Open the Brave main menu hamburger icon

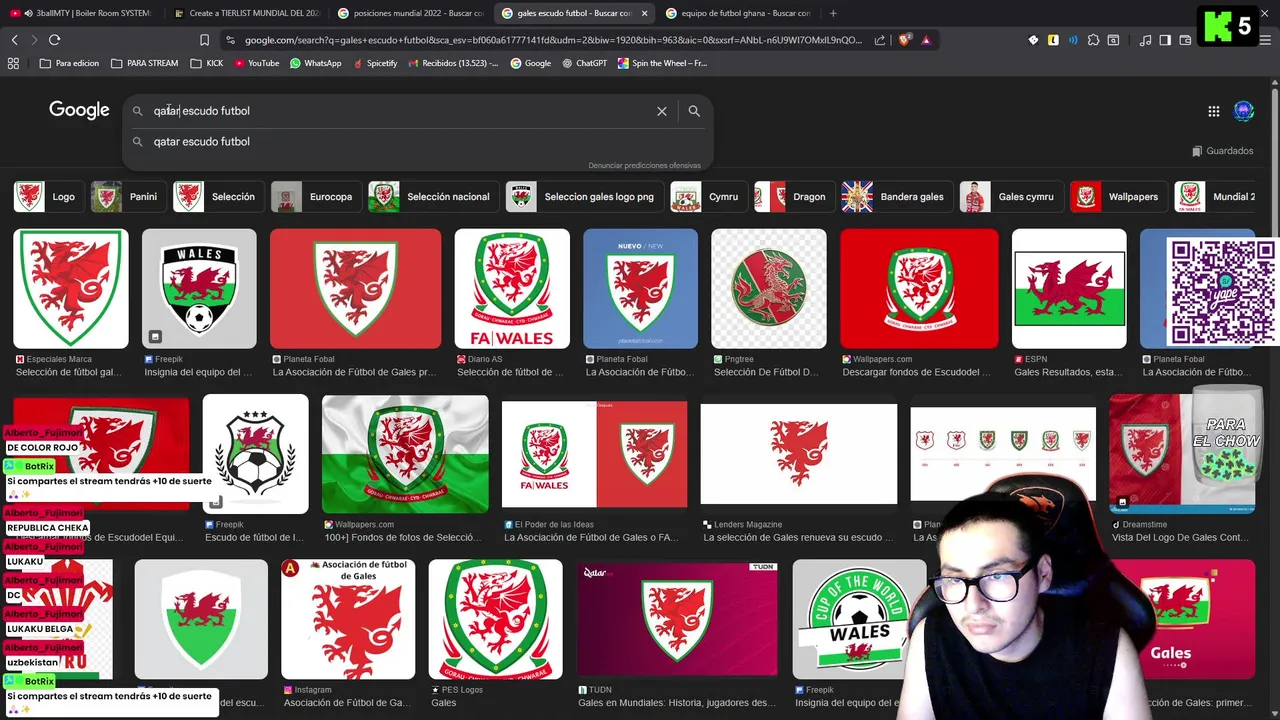(1263, 40)
